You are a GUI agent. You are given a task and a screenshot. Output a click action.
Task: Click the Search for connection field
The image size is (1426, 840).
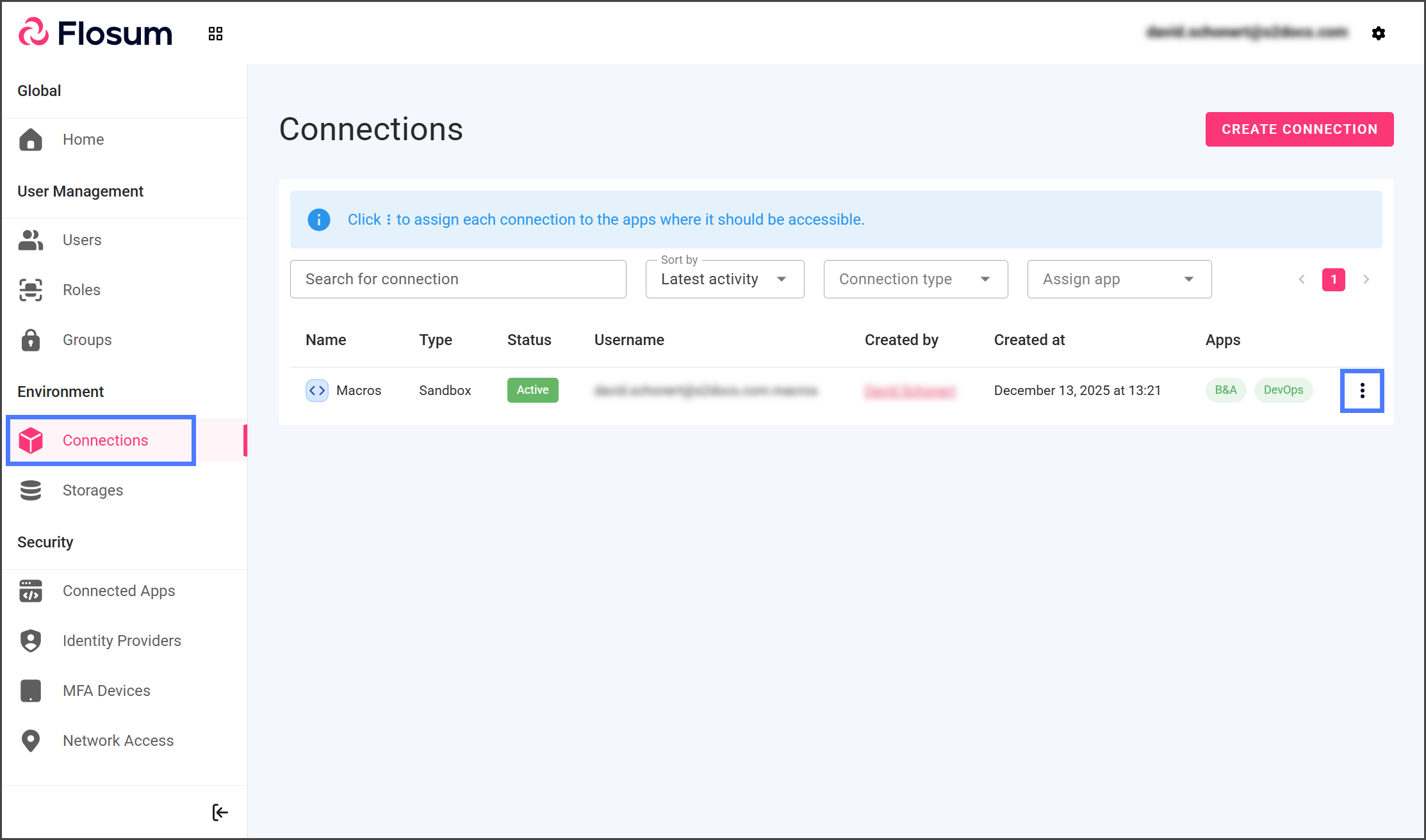click(458, 279)
